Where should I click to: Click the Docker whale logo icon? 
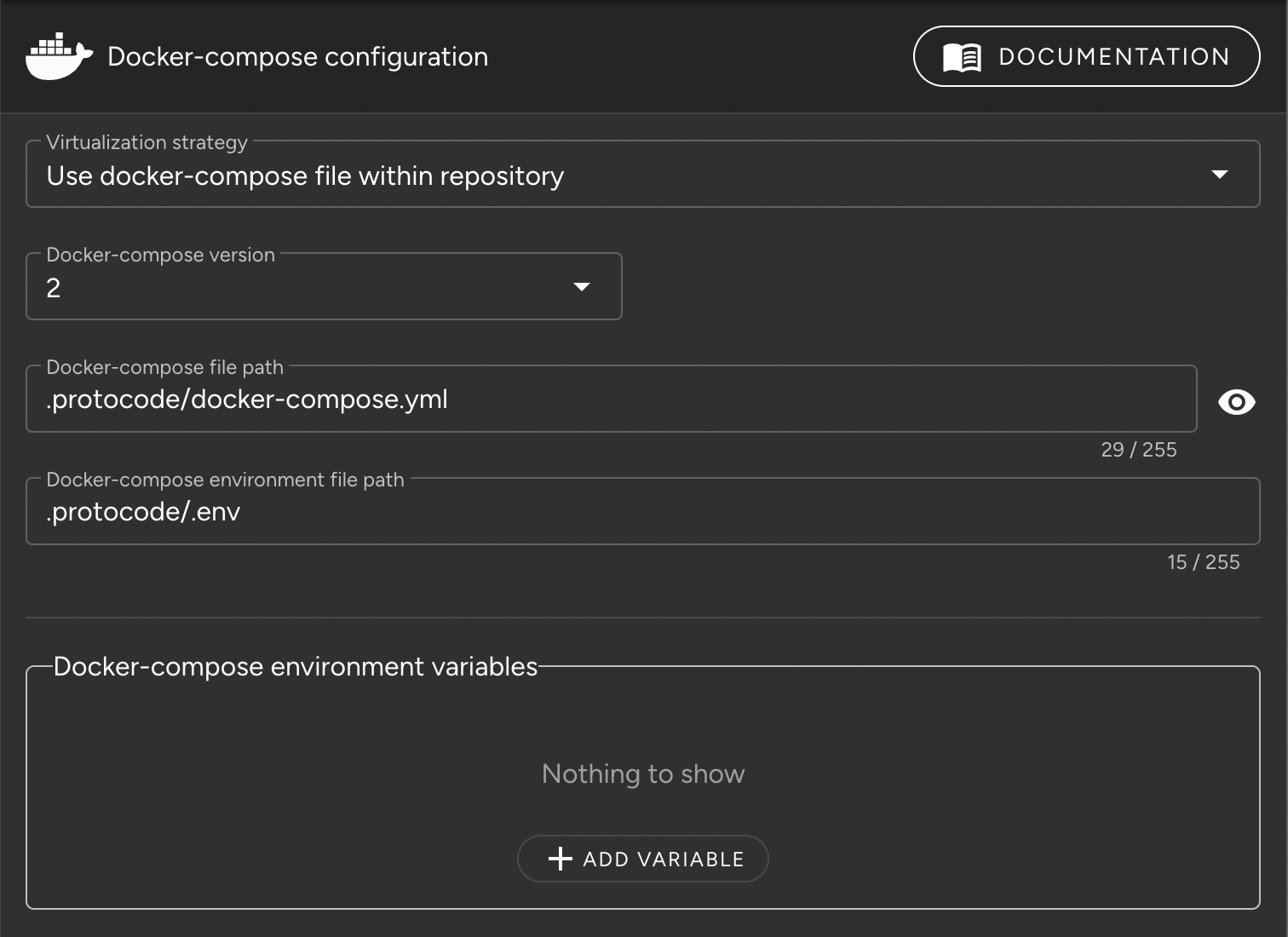pyautogui.click(x=59, y=56)
